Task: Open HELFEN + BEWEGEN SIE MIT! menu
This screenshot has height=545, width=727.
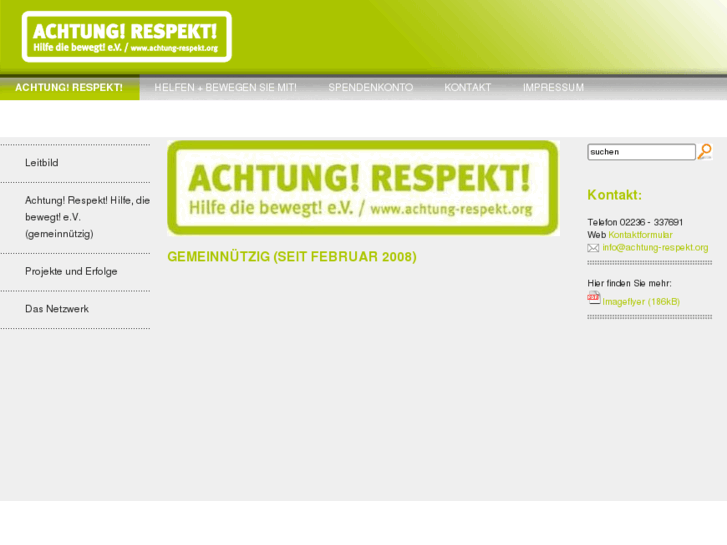Action: coord(225,87)
